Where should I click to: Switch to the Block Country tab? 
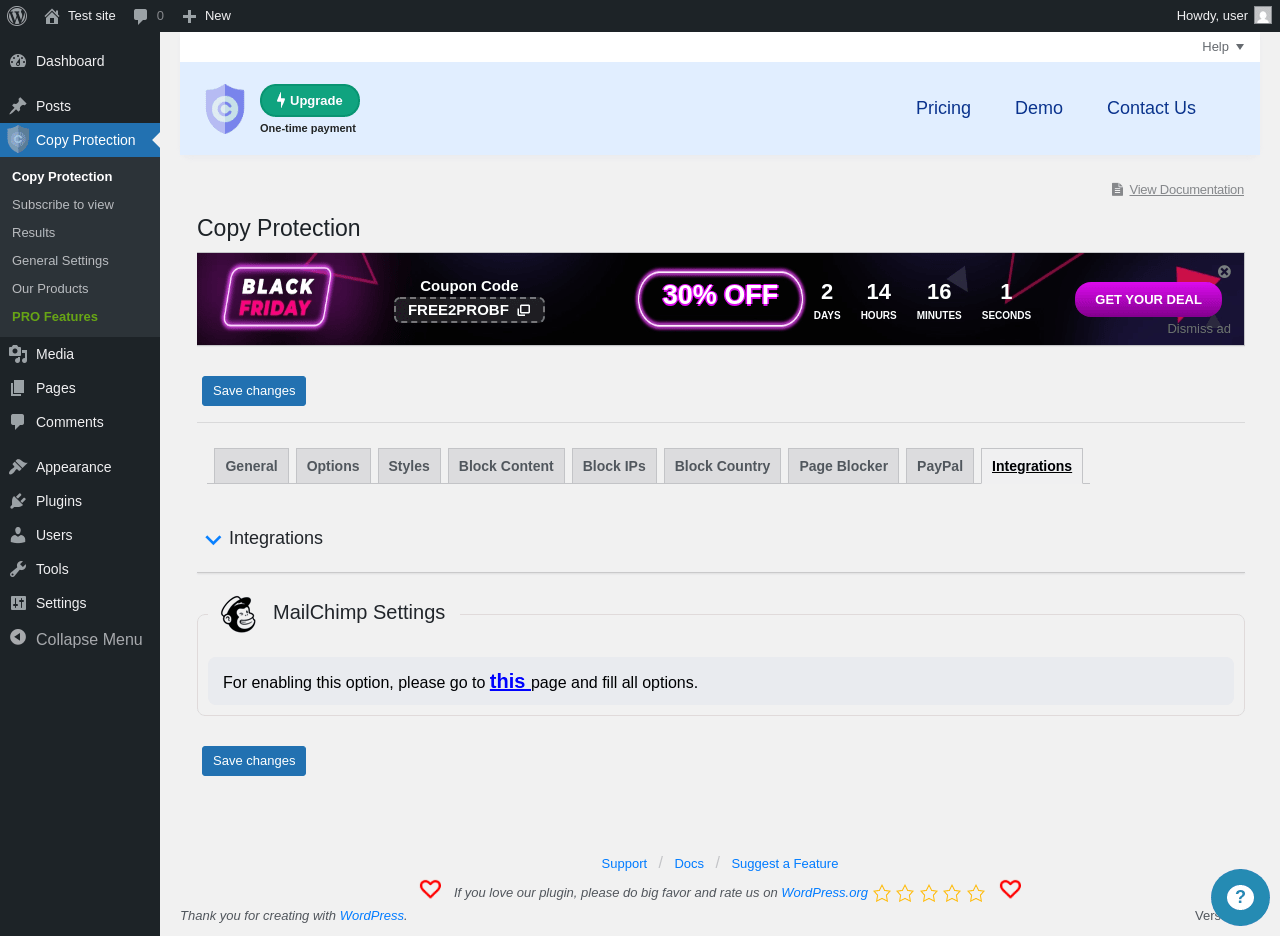click(x=722, y=466)
